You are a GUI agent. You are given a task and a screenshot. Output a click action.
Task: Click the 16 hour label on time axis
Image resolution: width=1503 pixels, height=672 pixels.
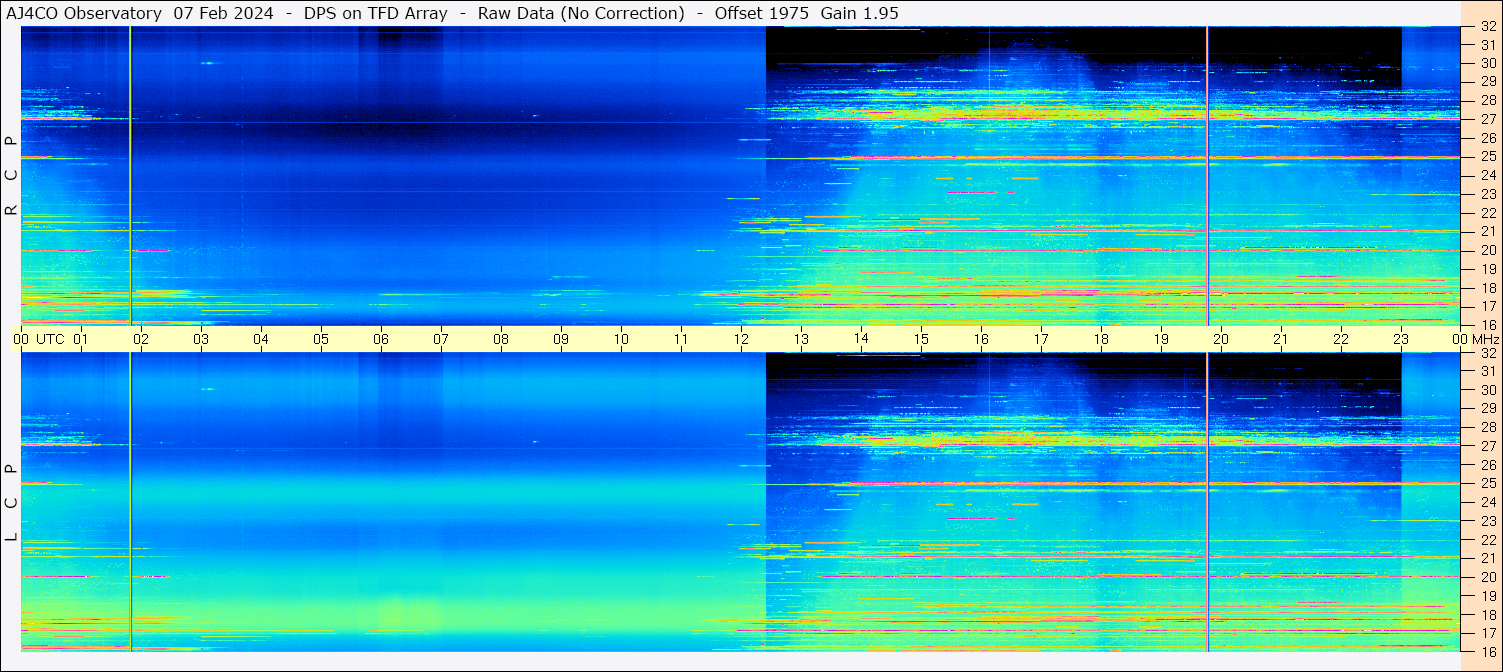point(981,339)
